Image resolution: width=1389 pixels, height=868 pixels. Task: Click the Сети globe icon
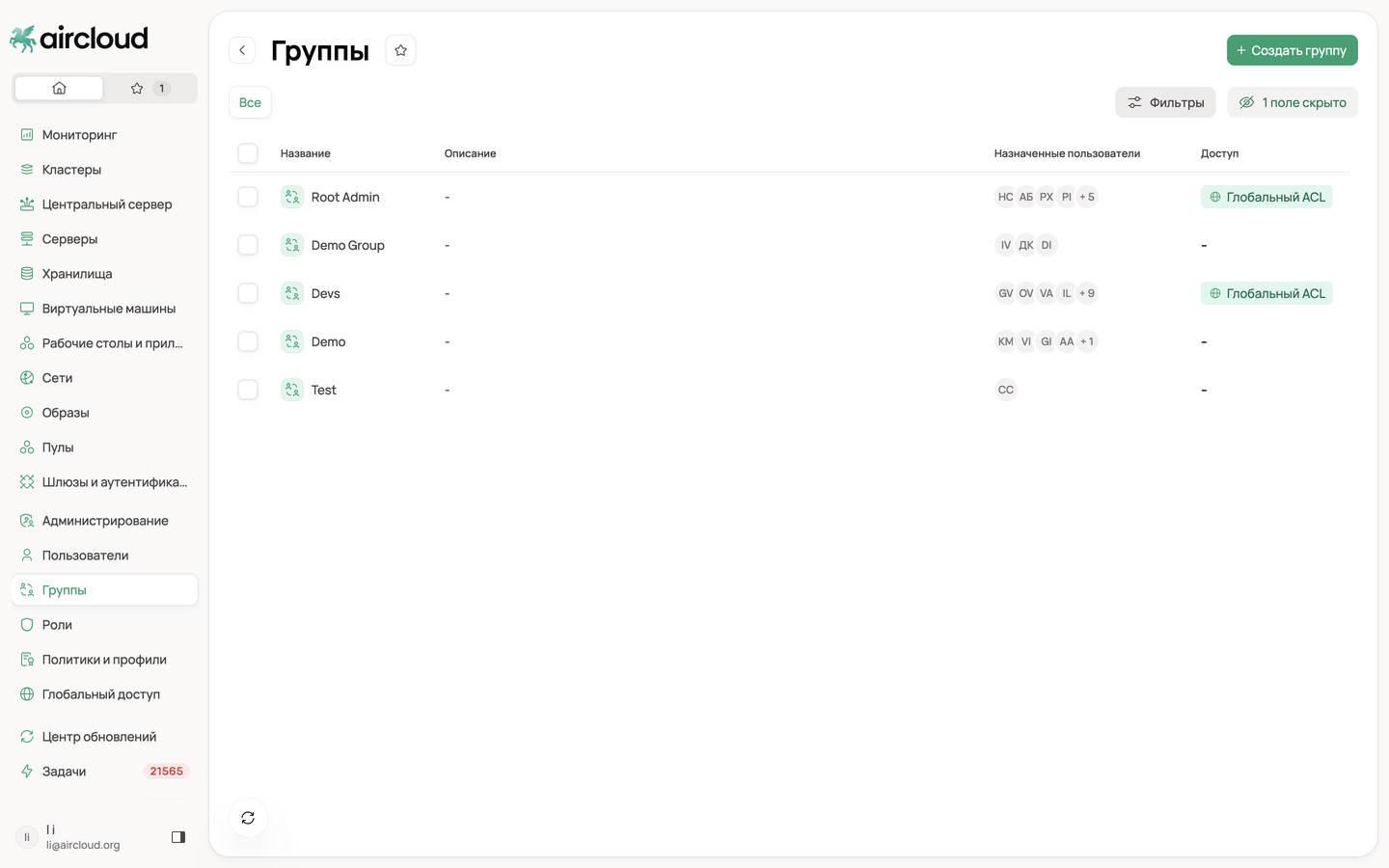27,378
